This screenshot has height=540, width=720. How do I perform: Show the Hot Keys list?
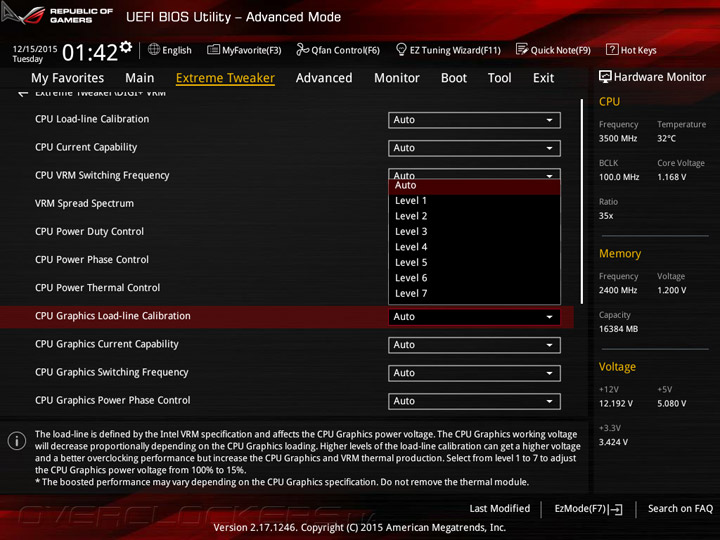[631, 50]
